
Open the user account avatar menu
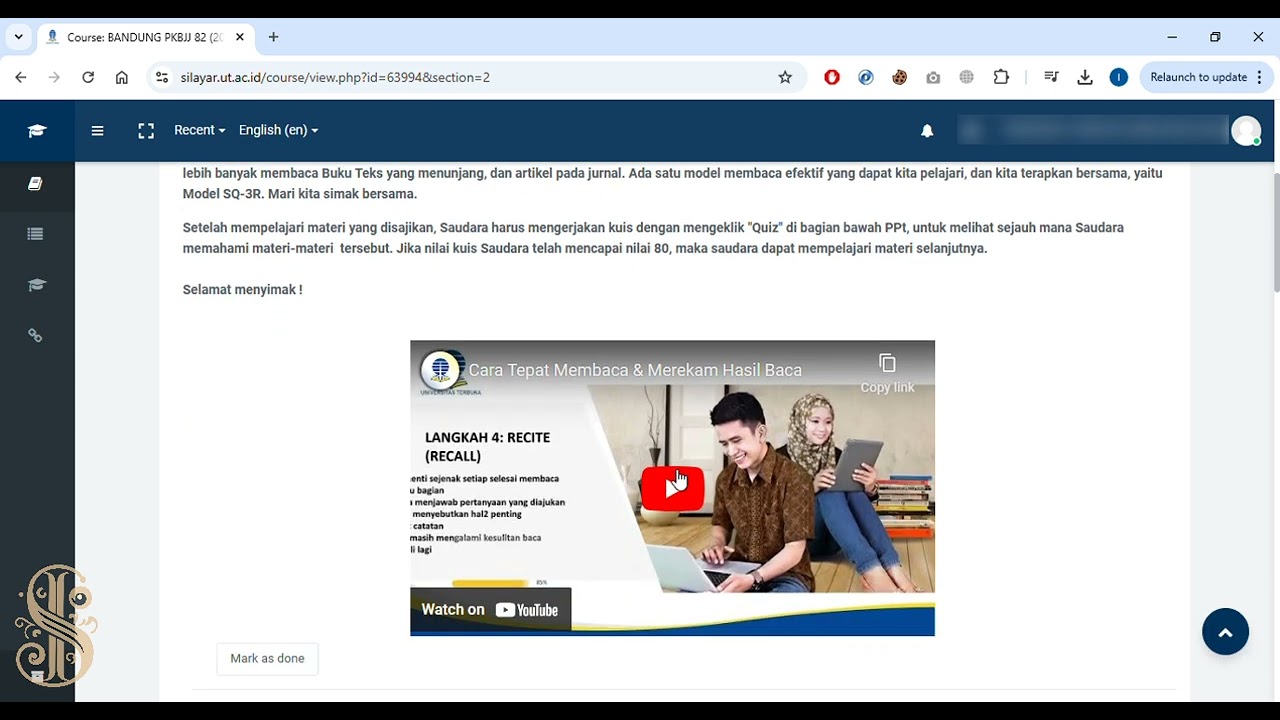click(x=1246, y=131)
